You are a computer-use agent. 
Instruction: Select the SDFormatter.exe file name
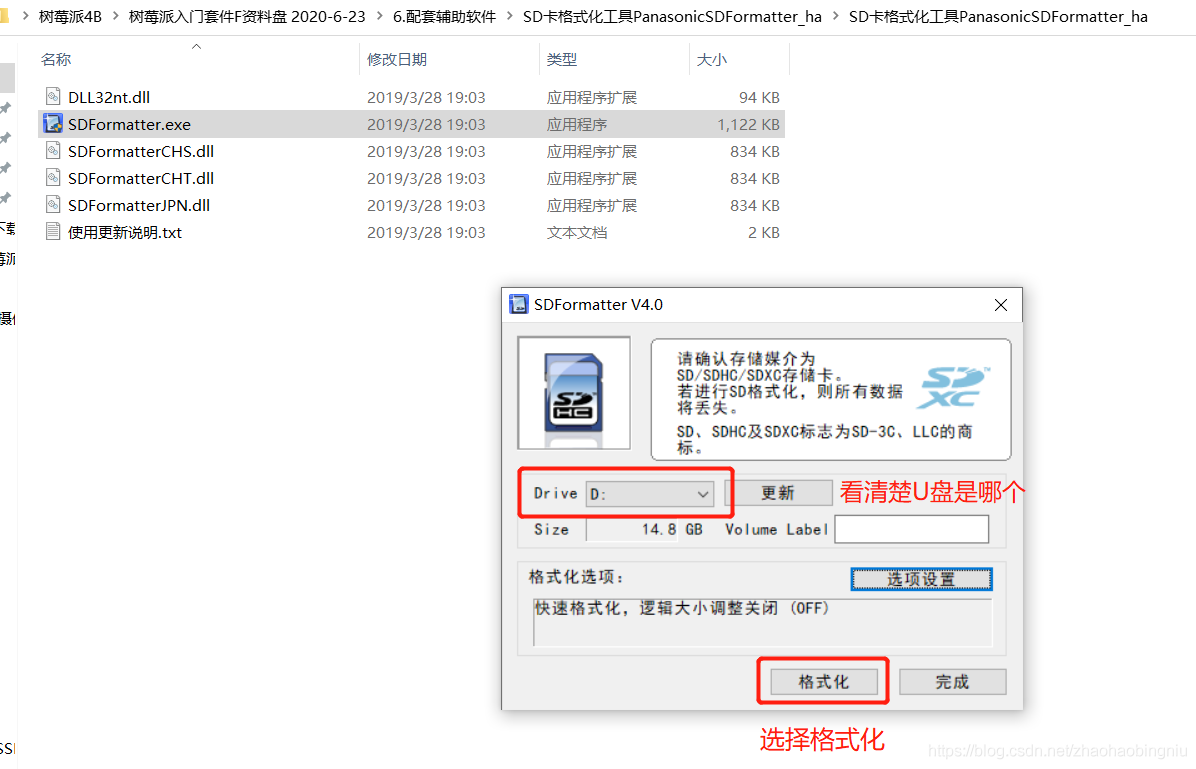coord(129,124)
